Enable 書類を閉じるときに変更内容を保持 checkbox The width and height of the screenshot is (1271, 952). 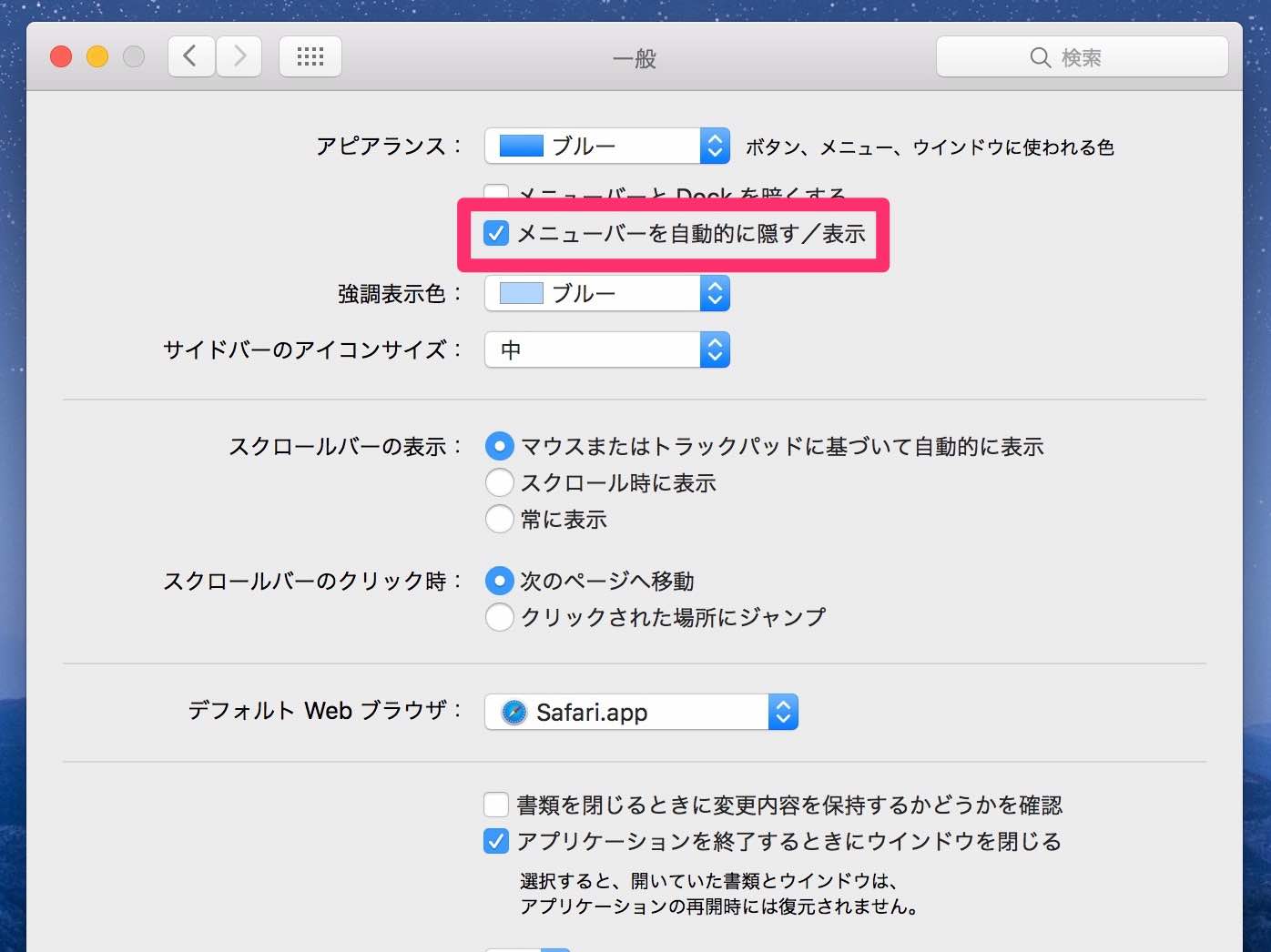point(496,805)
